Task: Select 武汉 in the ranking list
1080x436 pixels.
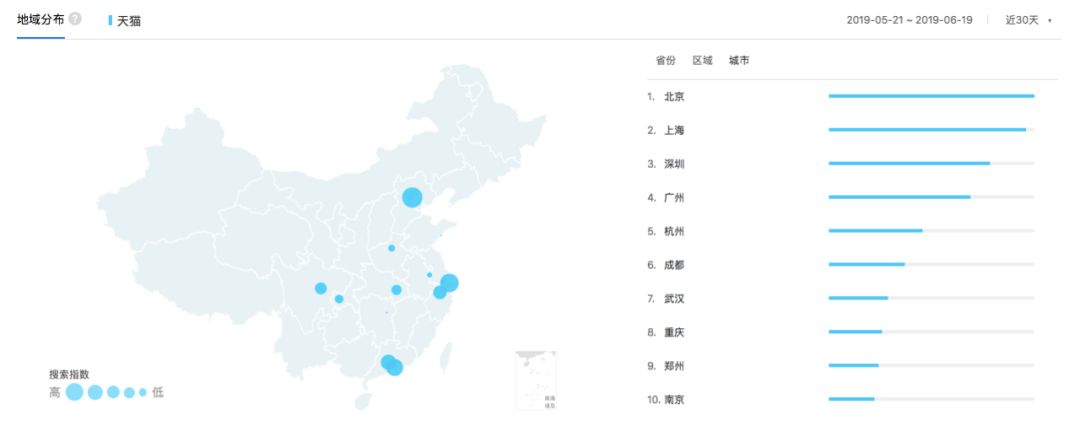Action: (674, 299)
